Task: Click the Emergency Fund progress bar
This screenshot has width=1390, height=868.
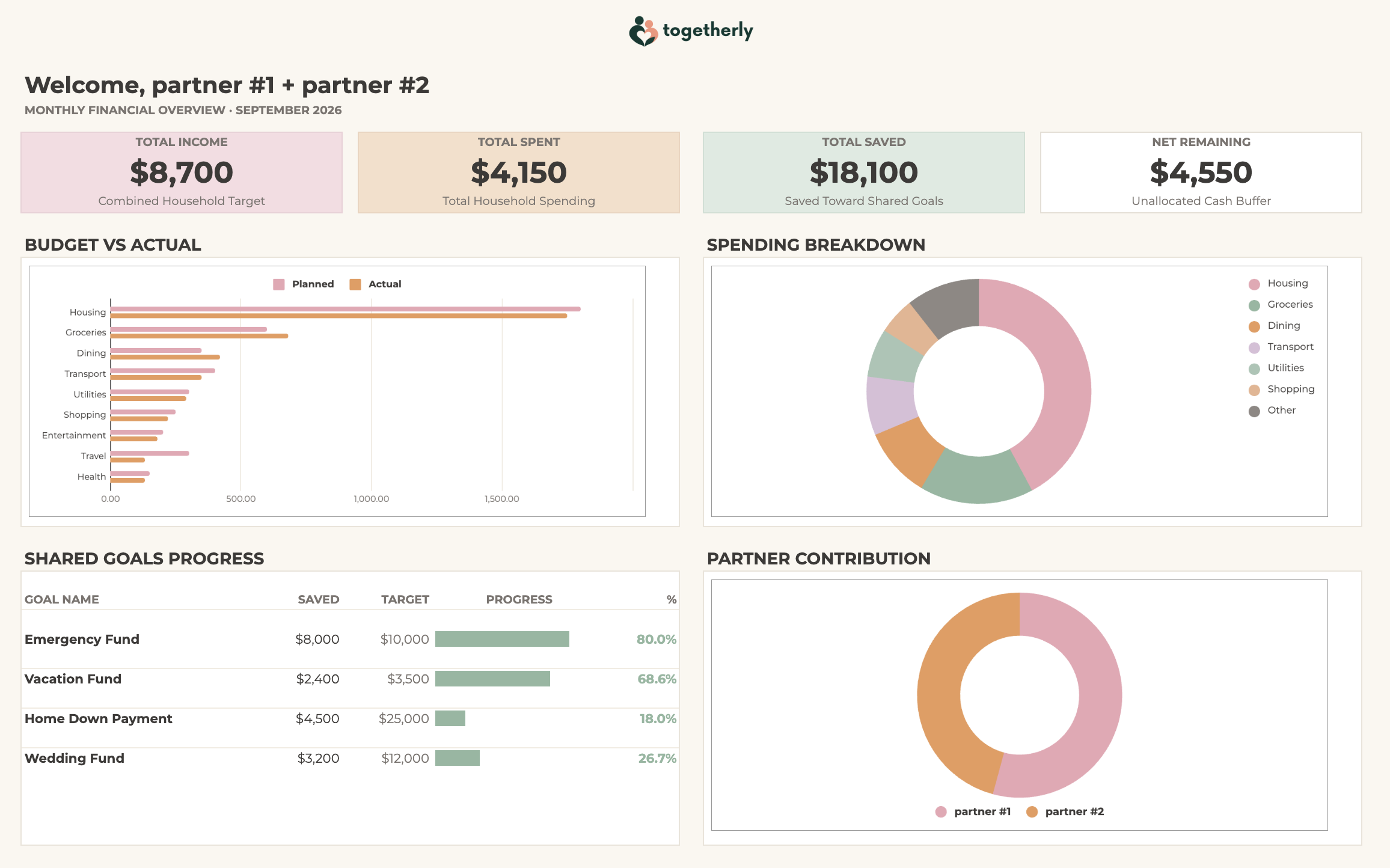Action: pyautogui.click(x=502, y=639)
